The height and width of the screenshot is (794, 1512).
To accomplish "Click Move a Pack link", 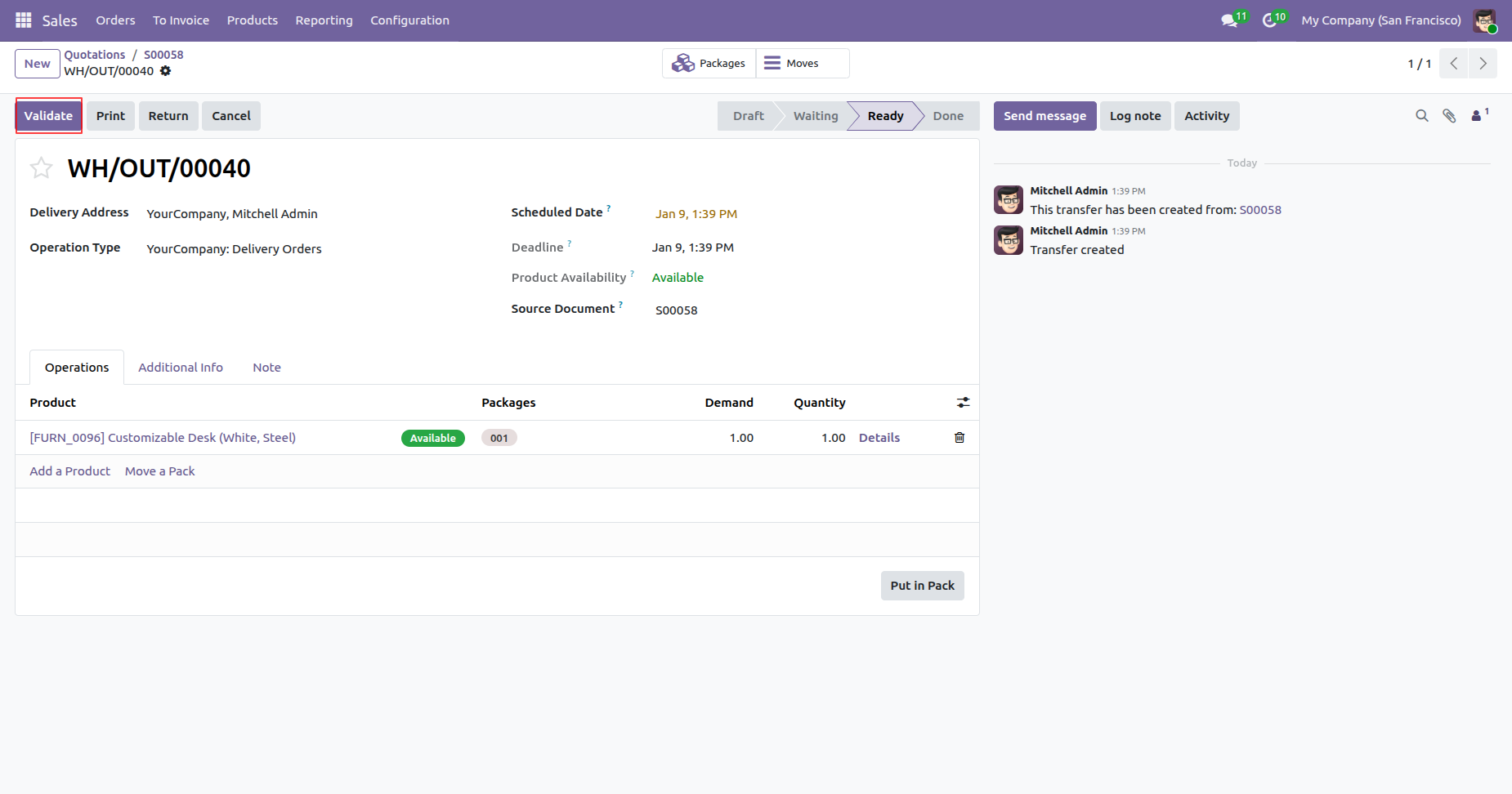I will tap(160, 471).
